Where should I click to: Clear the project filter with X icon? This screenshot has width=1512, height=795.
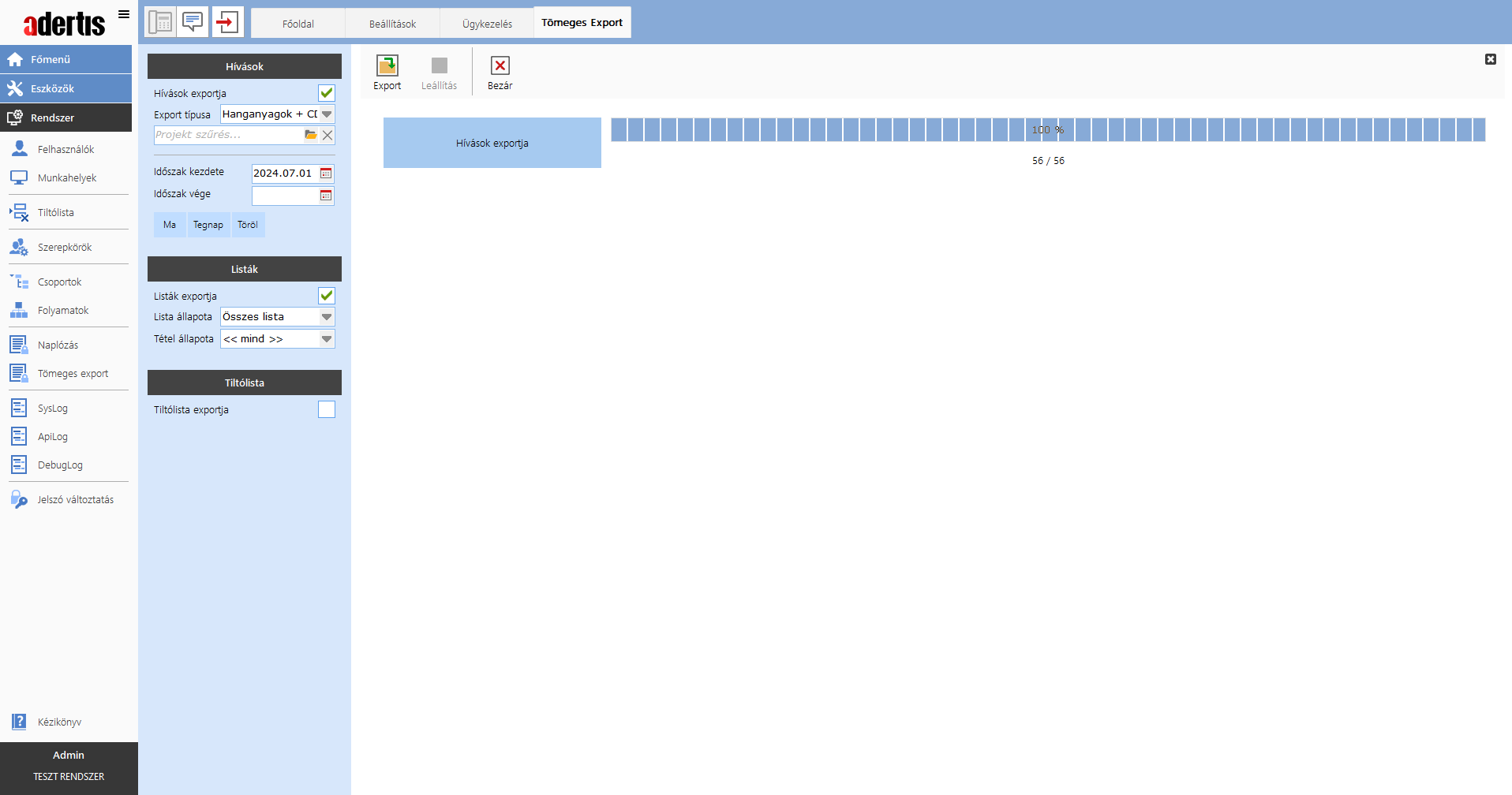[327, 135]
